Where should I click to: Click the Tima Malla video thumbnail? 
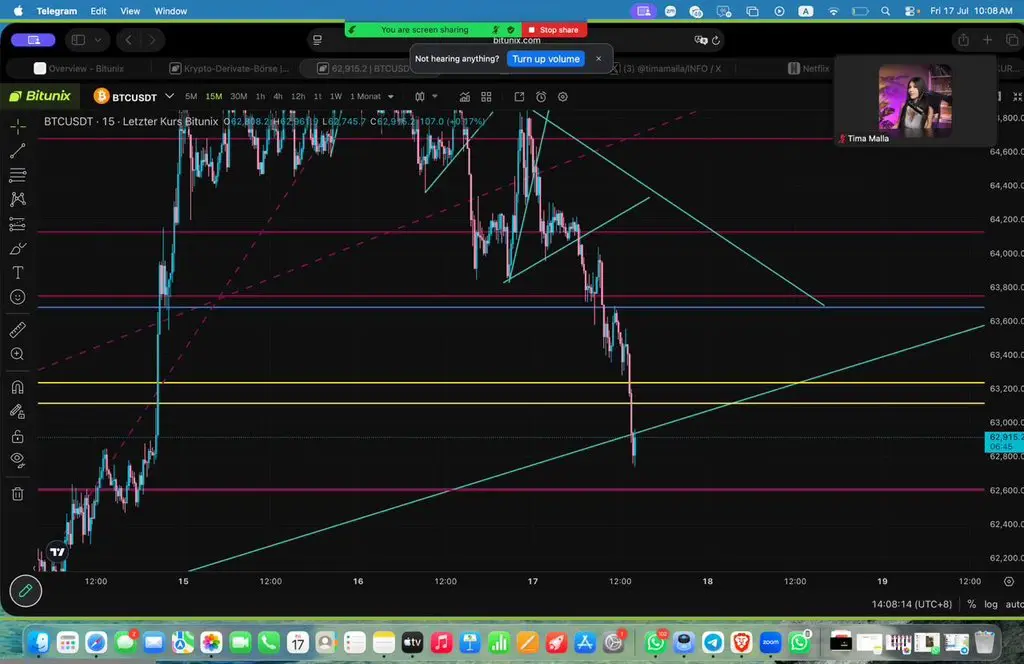(x=915, y=101)
